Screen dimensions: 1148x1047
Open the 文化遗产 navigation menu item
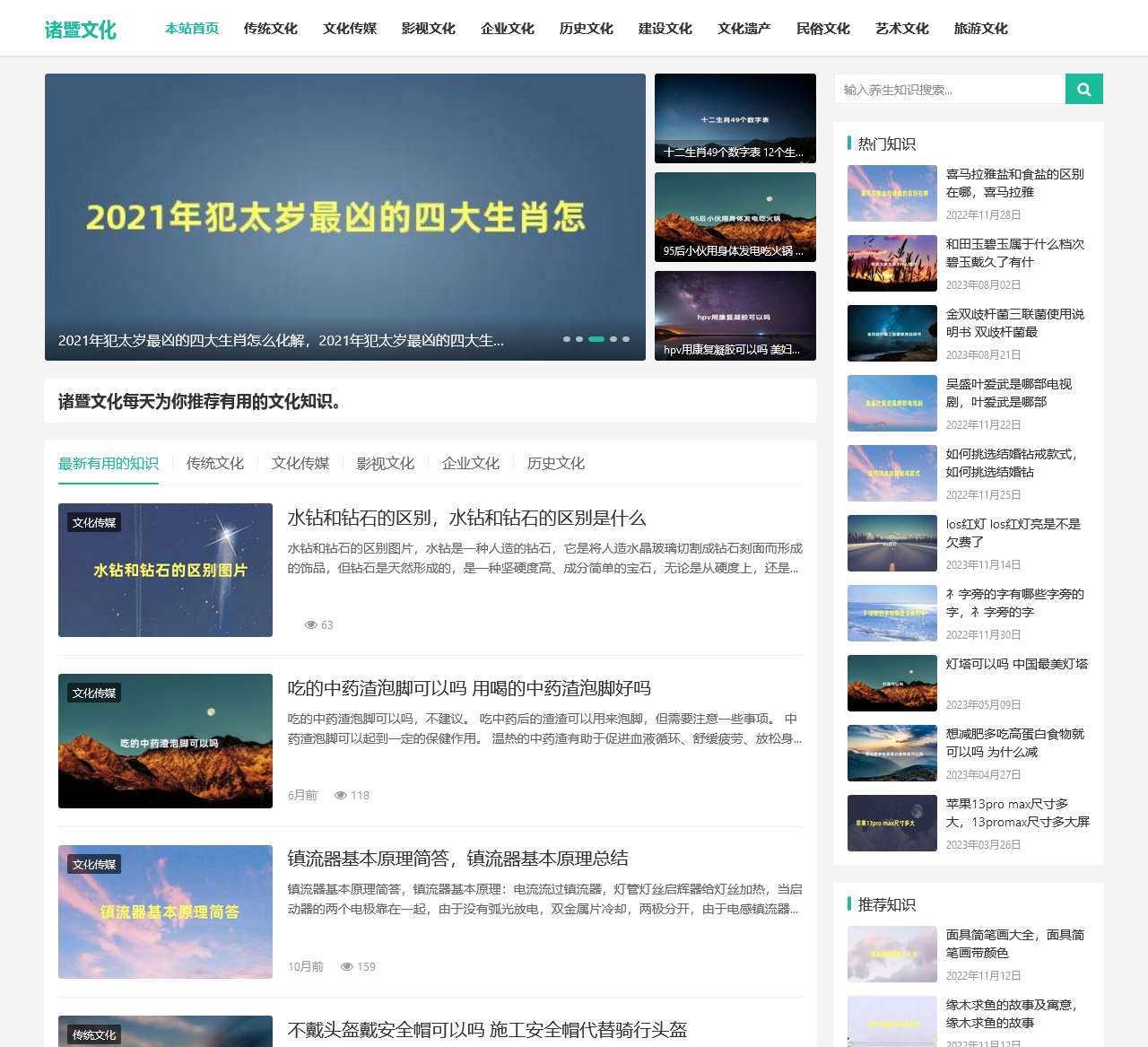coord(744,29)
